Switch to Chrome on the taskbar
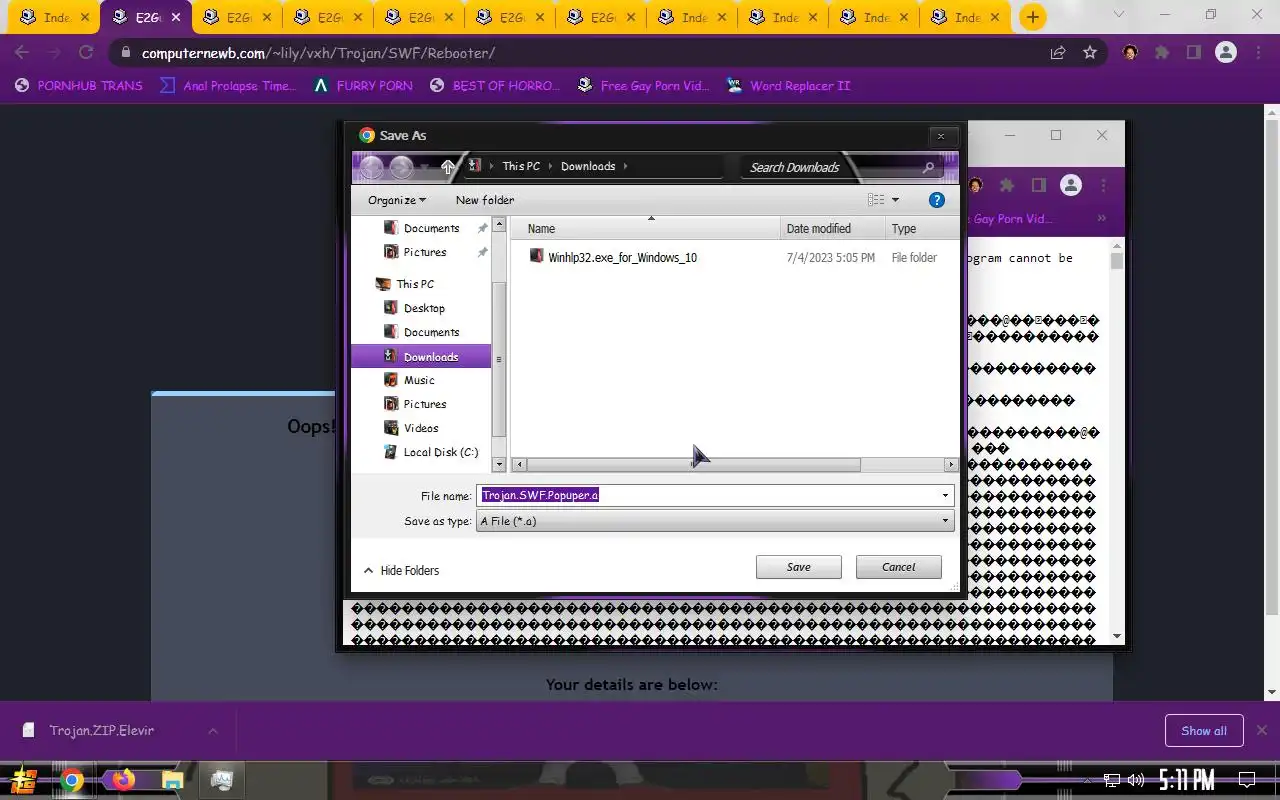This screenshot has height=800, width=1280. tap(72, 780)
